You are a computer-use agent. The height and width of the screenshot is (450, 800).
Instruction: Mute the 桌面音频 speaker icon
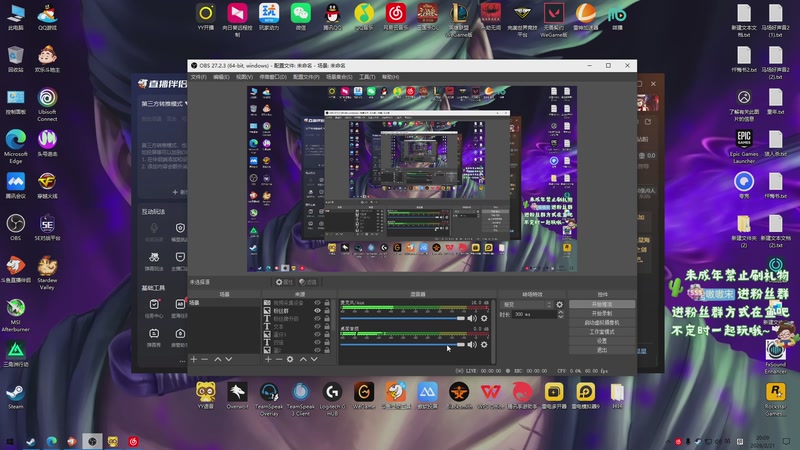(472, 344)
